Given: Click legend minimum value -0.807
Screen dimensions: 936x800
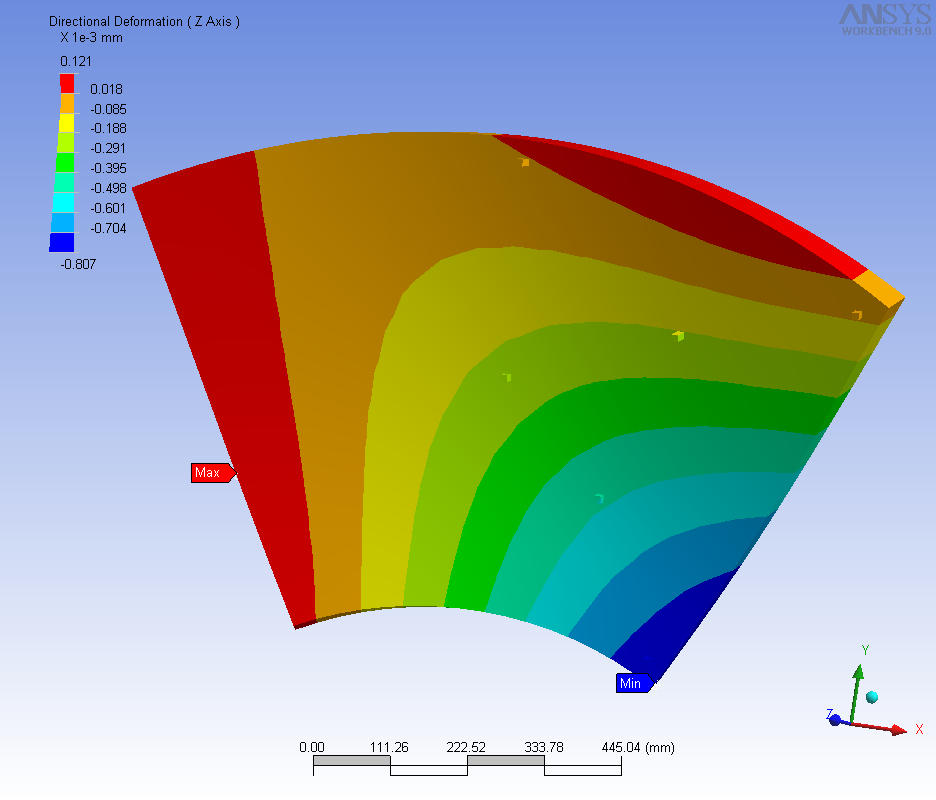Looking at the screenshot, I should click(x=78, y=264).
